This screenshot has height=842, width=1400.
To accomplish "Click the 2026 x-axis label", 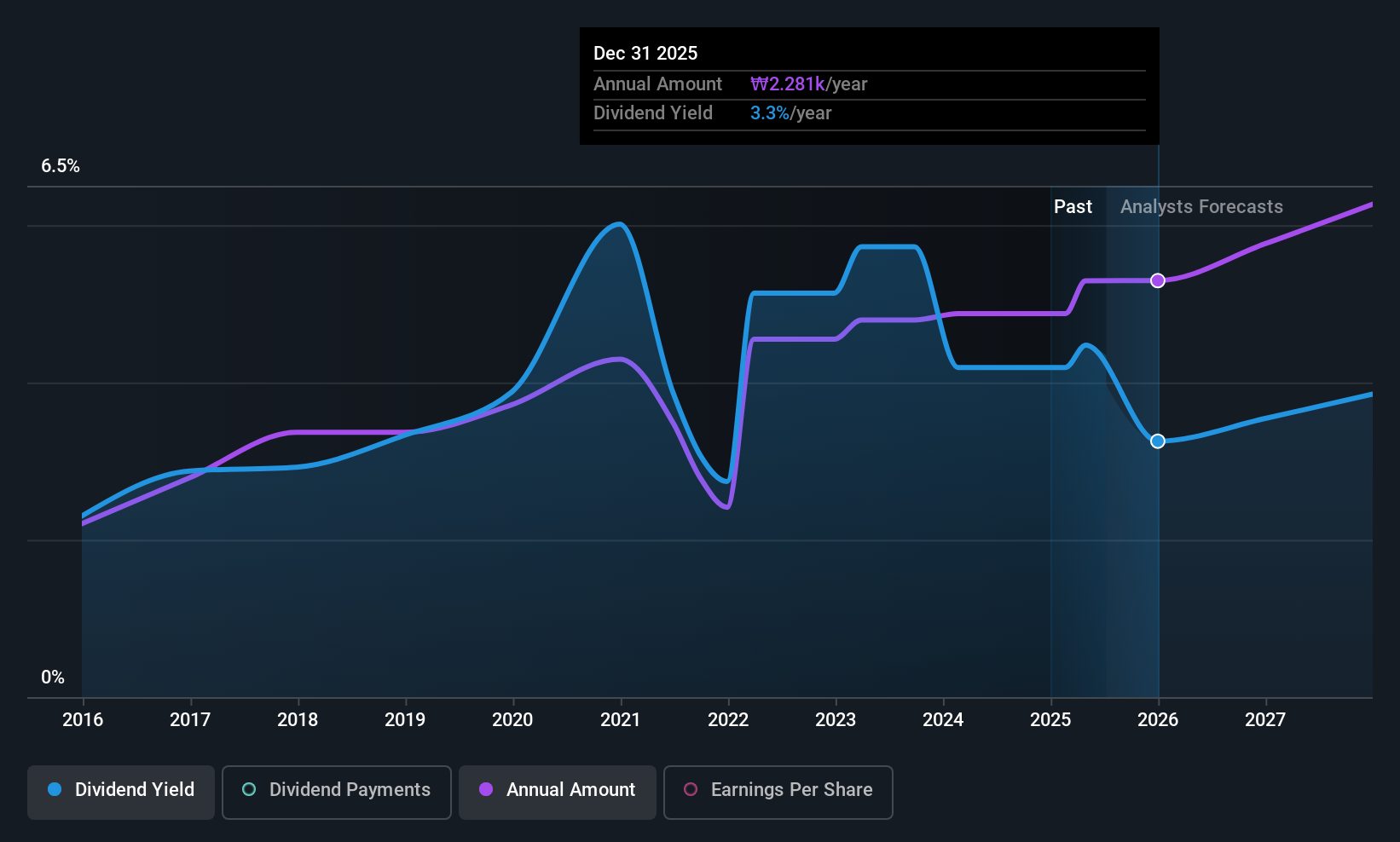I will tap(1158, 719).
